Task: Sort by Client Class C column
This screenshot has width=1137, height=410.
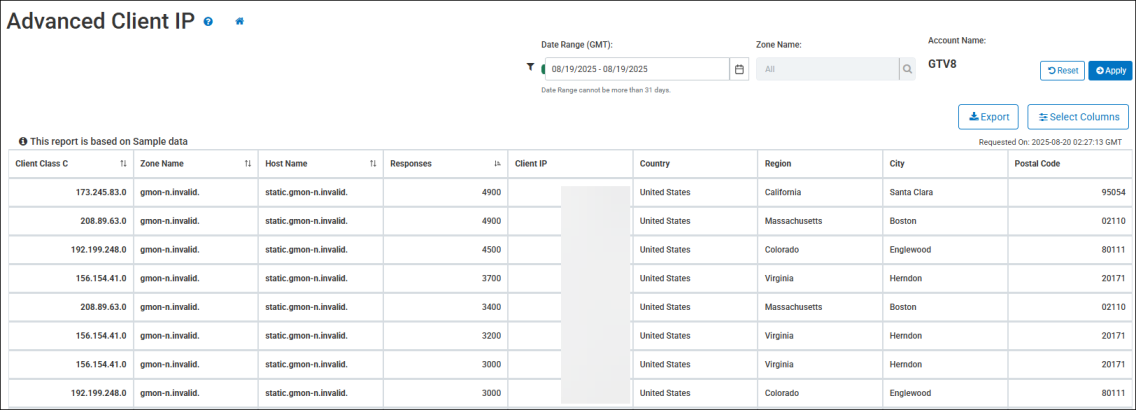Action: click(123, 163)
